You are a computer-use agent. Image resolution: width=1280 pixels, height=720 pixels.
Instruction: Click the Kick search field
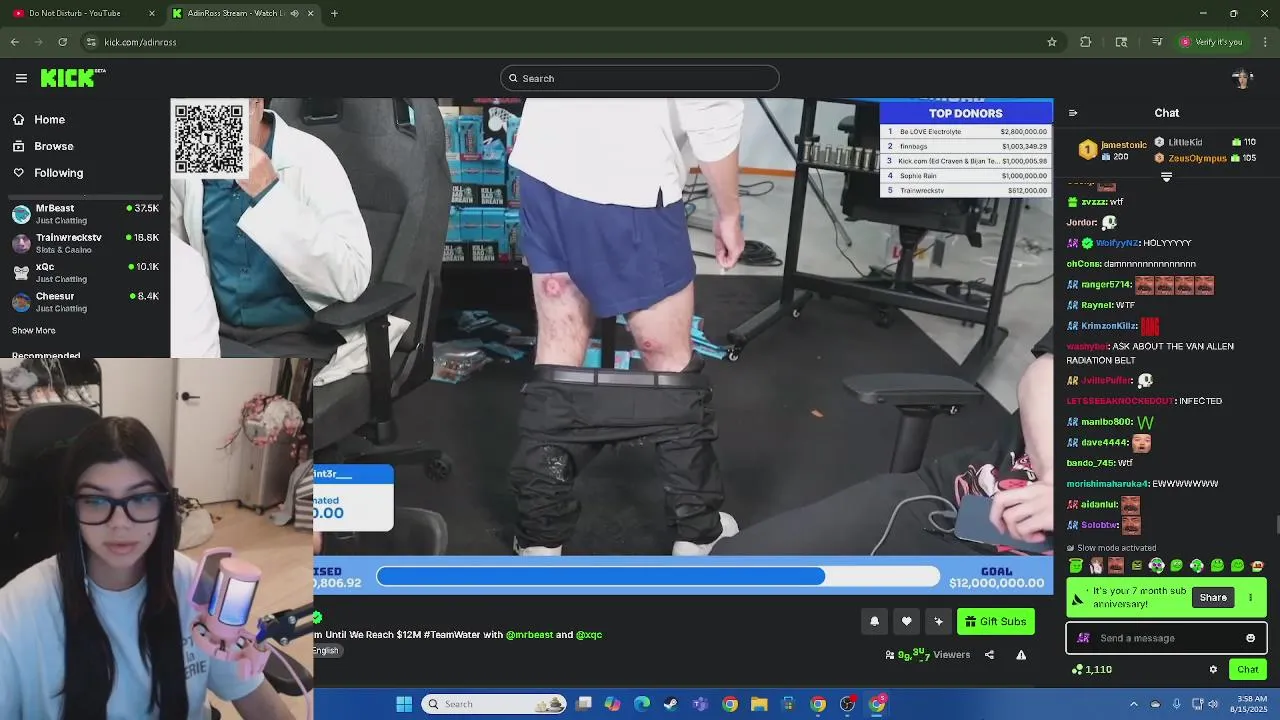pyautogui.click(x=640, y=78)
